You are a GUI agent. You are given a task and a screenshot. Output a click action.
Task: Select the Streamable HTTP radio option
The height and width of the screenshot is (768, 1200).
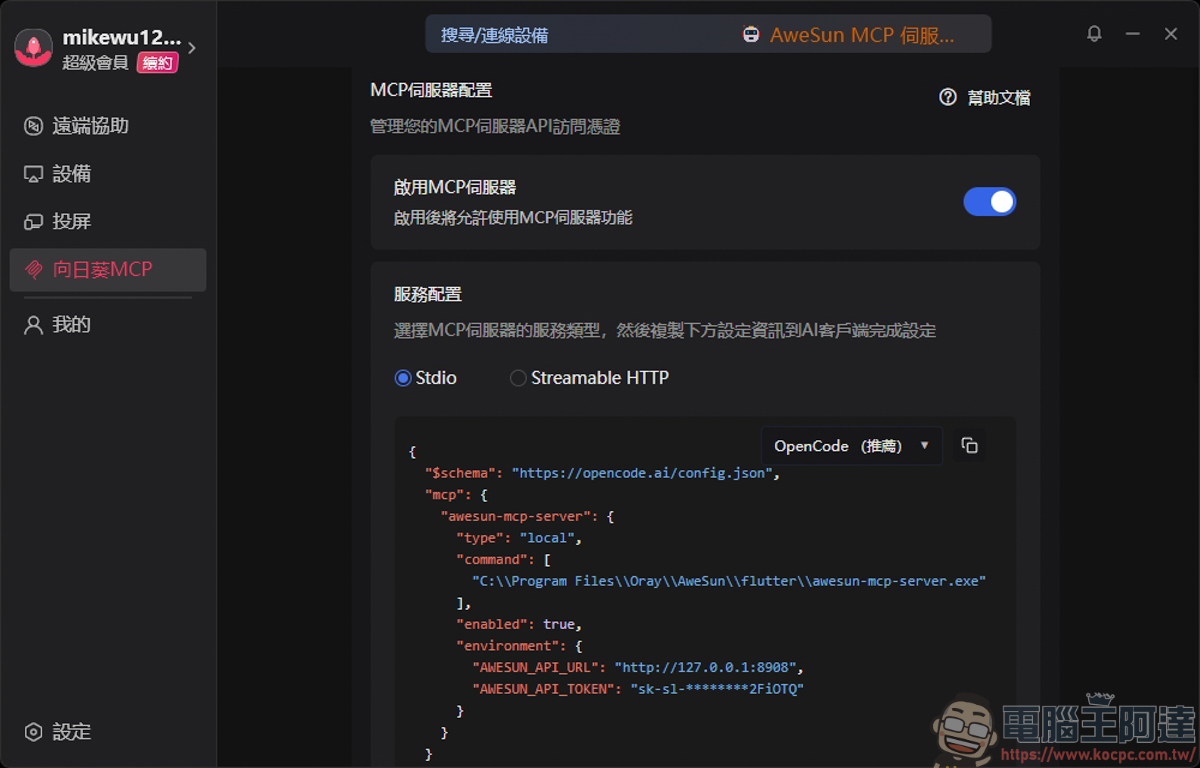(590, 378)
